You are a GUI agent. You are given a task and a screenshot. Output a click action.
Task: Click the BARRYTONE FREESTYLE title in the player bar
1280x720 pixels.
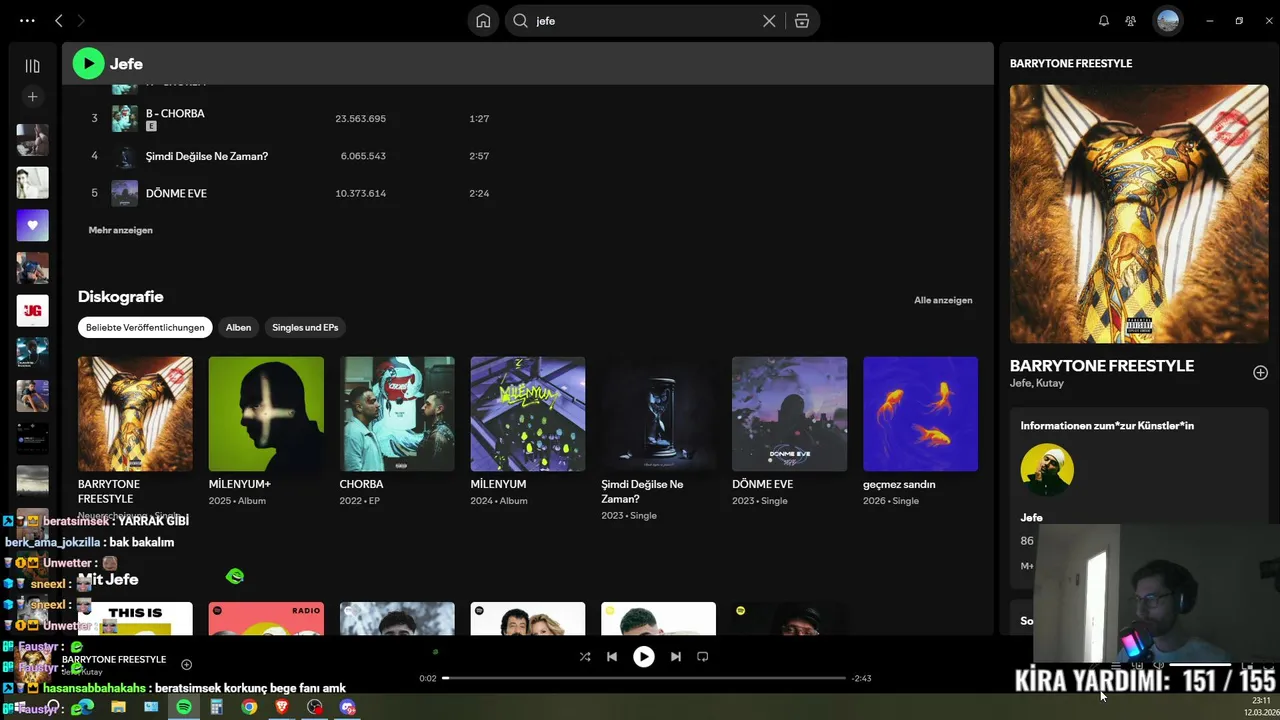114,659
